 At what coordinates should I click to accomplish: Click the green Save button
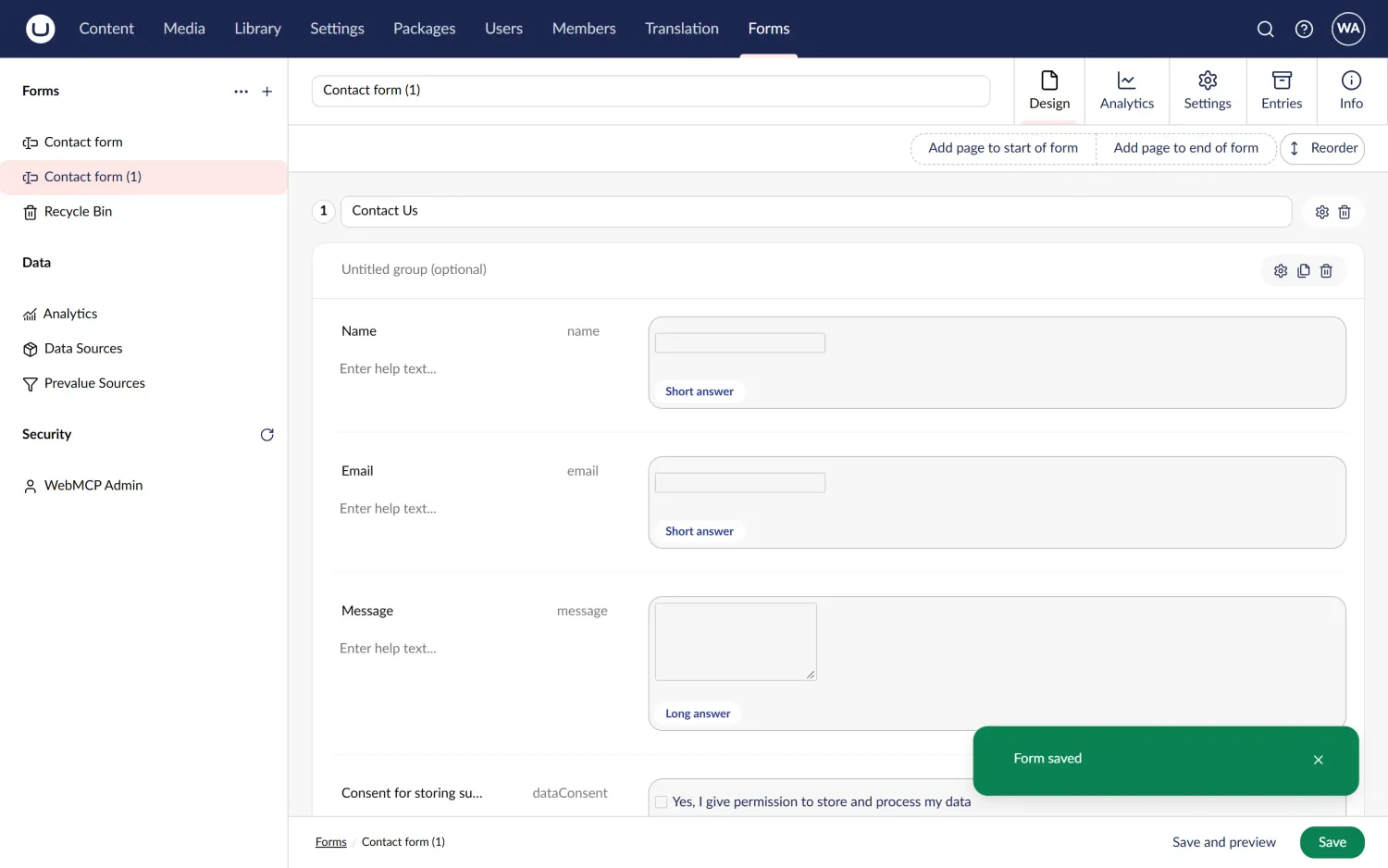tap(1332, 842)
